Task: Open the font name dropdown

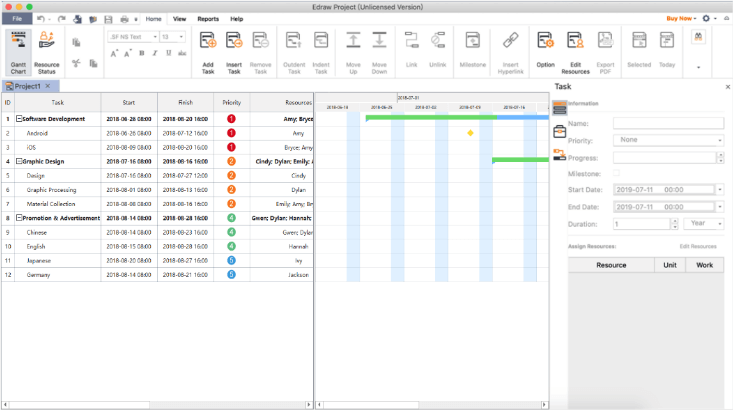Action: (x=155, y=37)
